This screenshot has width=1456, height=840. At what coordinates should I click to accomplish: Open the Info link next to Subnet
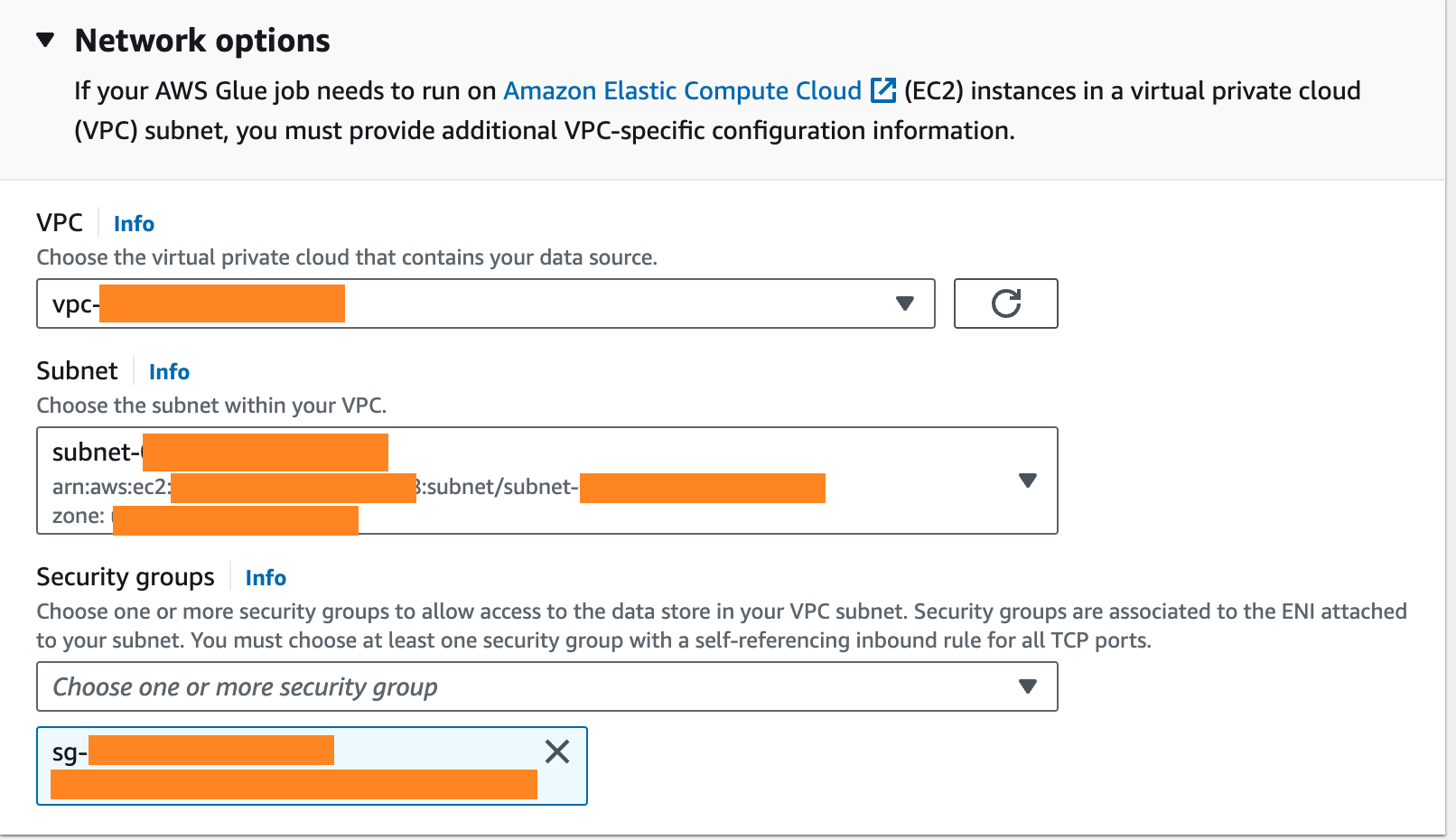(169, 372)
